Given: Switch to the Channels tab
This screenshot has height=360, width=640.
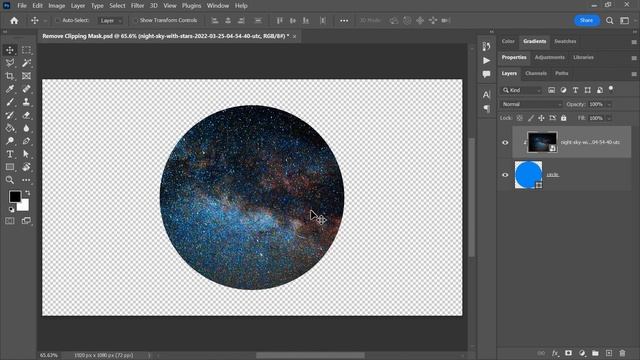Looking at the screenshot, I should click(x=536, y=73).
